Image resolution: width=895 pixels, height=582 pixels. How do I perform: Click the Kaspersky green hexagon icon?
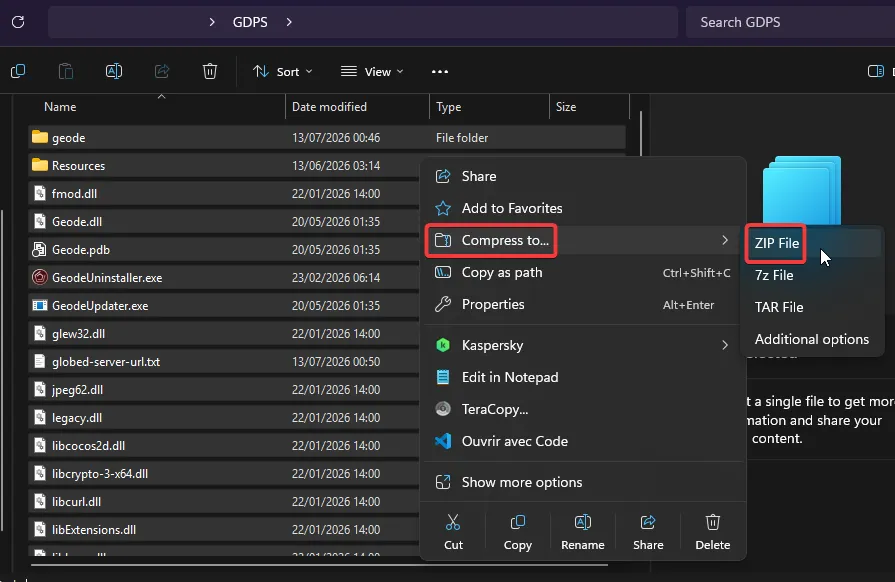coord(443,345)
